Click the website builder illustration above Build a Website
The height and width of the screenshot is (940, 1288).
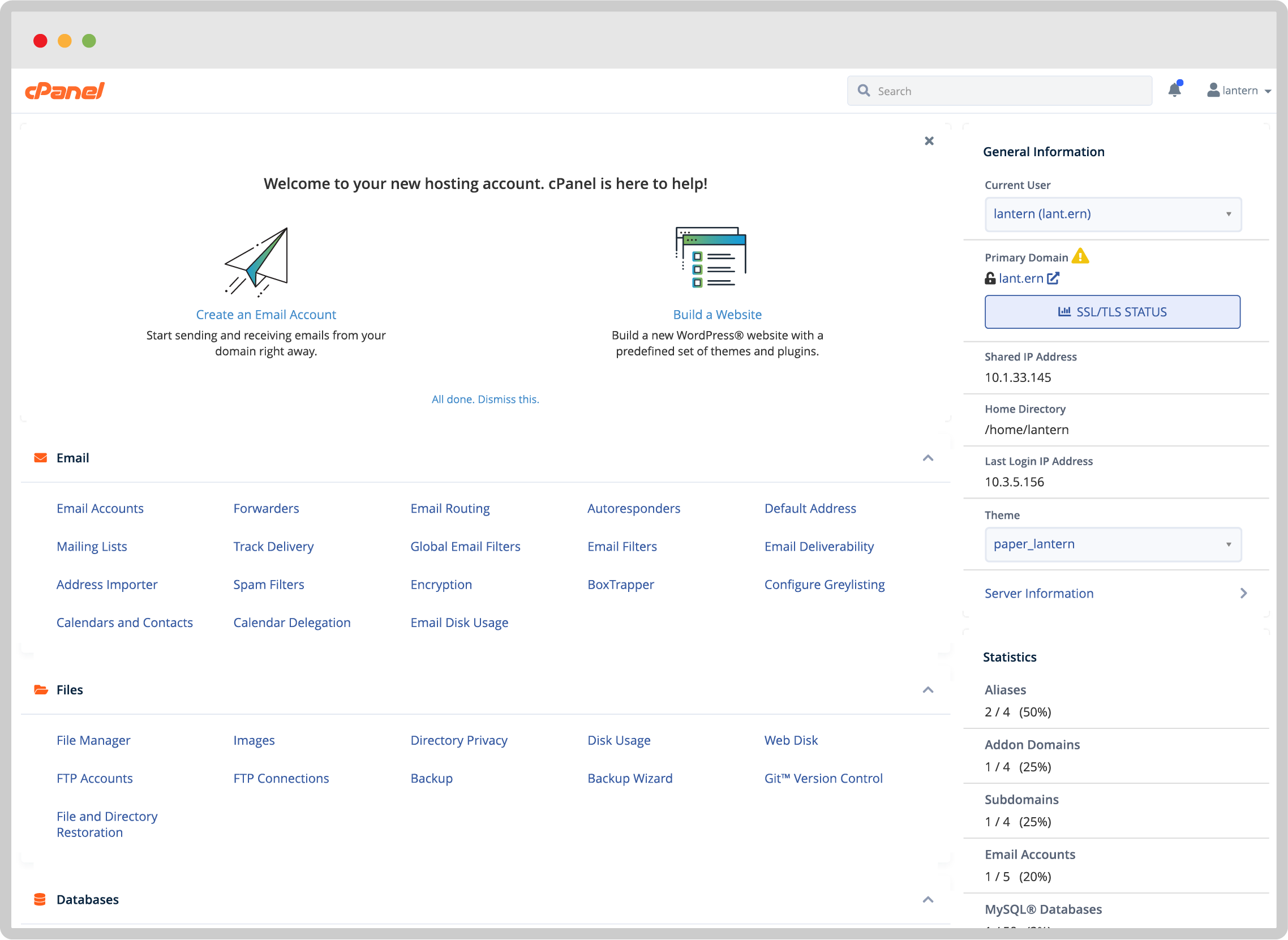point(711,257)
